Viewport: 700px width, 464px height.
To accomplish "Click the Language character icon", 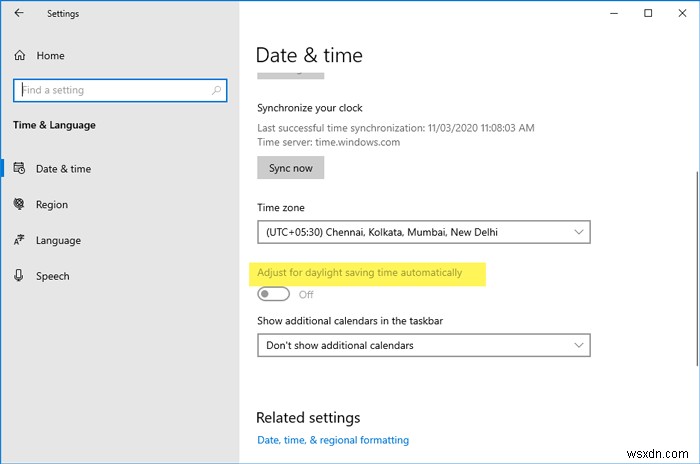I will pos(19,240).
